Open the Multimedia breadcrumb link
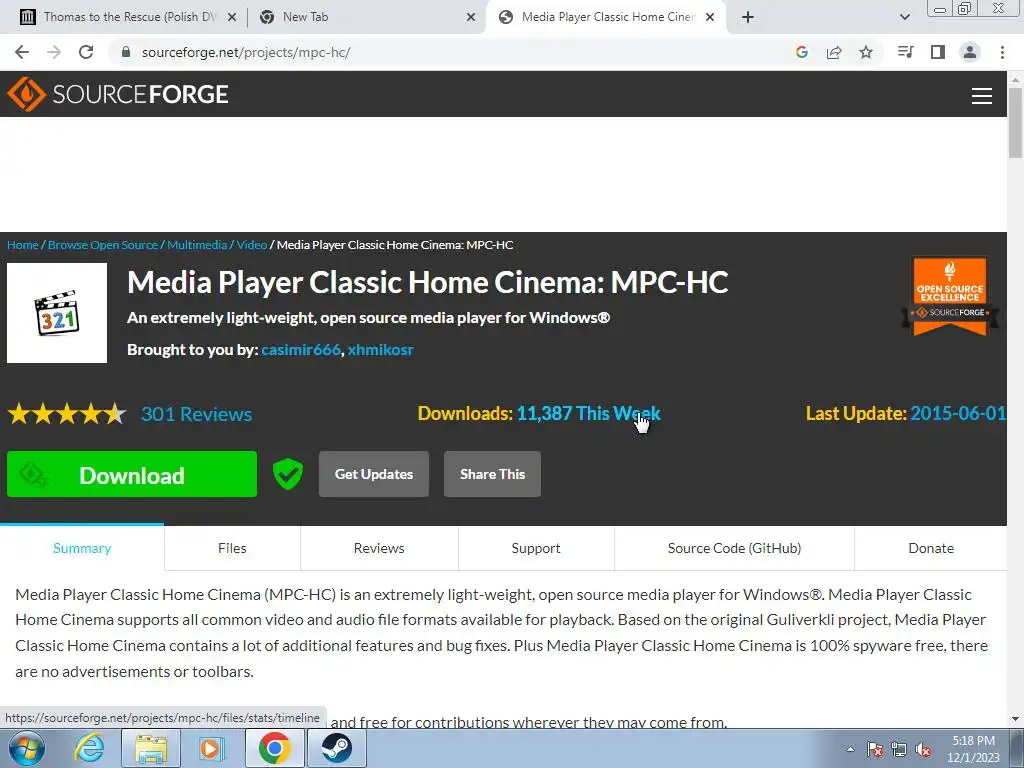 pyautogui.click(x=197, y=245)
